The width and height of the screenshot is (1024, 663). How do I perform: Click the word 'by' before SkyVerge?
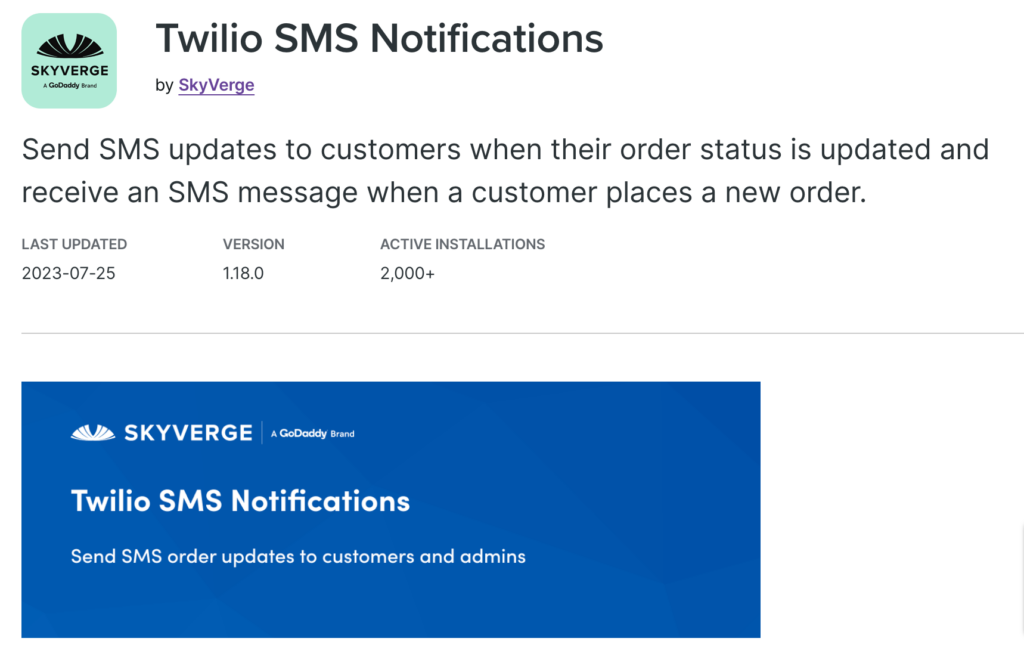[x=164, y=85]
